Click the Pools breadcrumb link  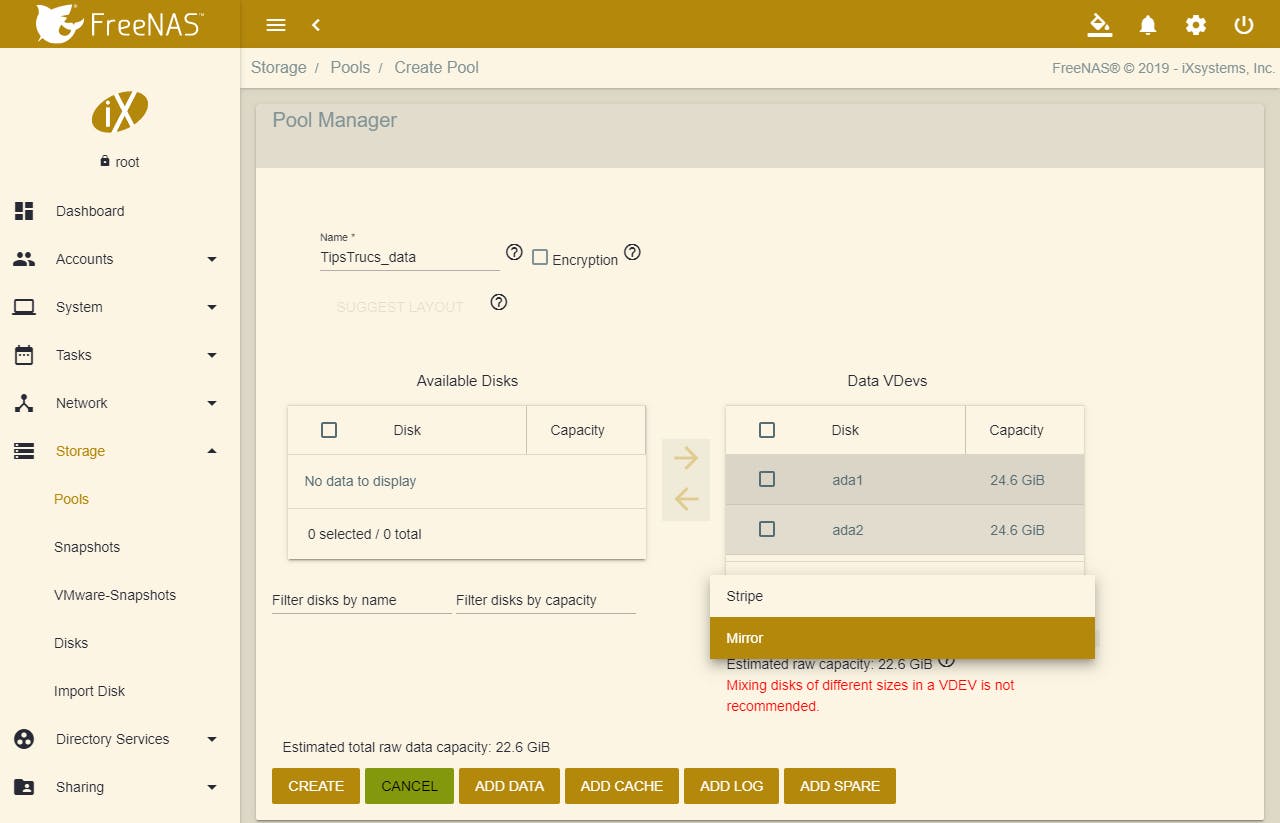point(350,68)
